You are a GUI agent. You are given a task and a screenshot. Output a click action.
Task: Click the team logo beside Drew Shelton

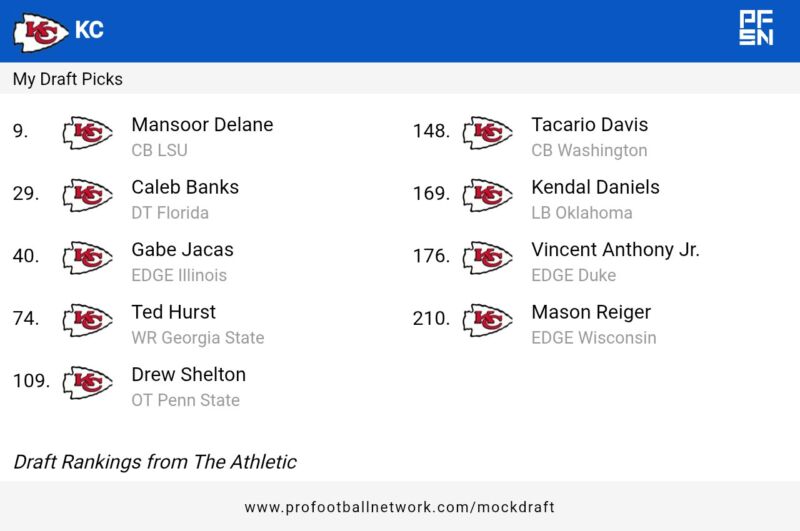click(87, 383)
